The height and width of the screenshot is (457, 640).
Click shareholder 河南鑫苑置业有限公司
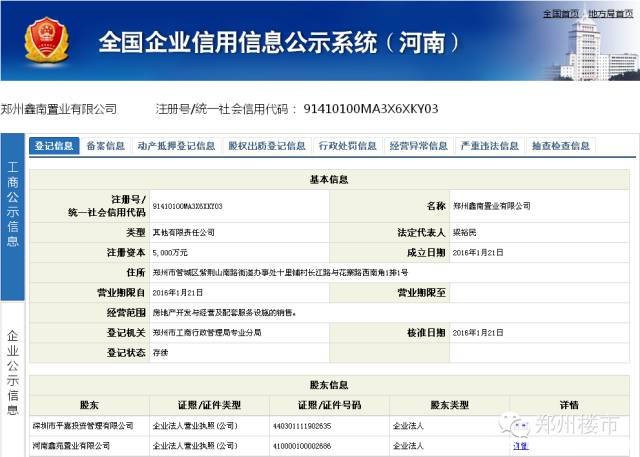(x=71, y=446)
